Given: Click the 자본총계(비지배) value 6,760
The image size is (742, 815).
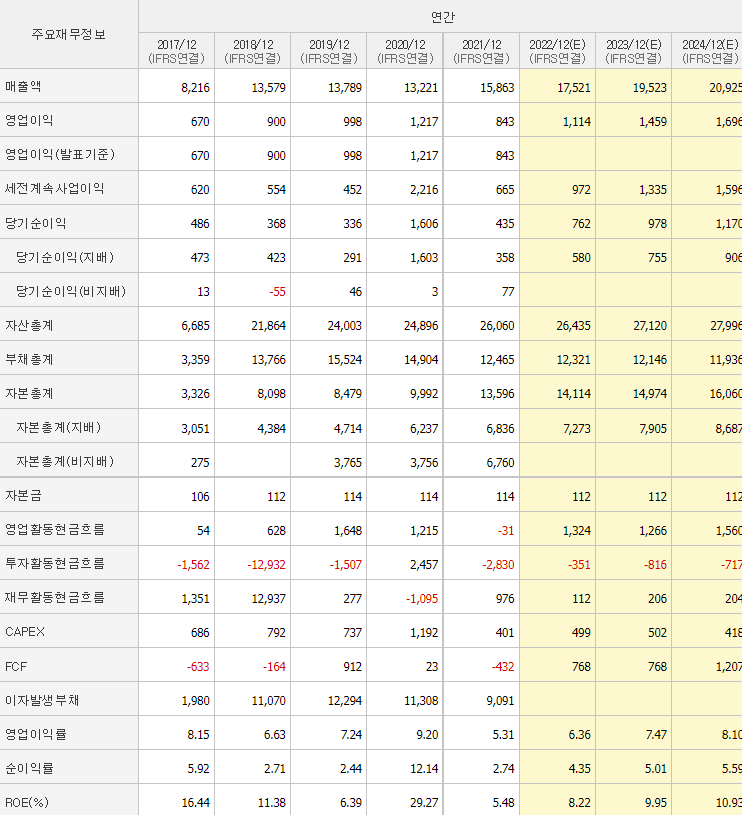Looking at the screenshot, I should [500, 463].
